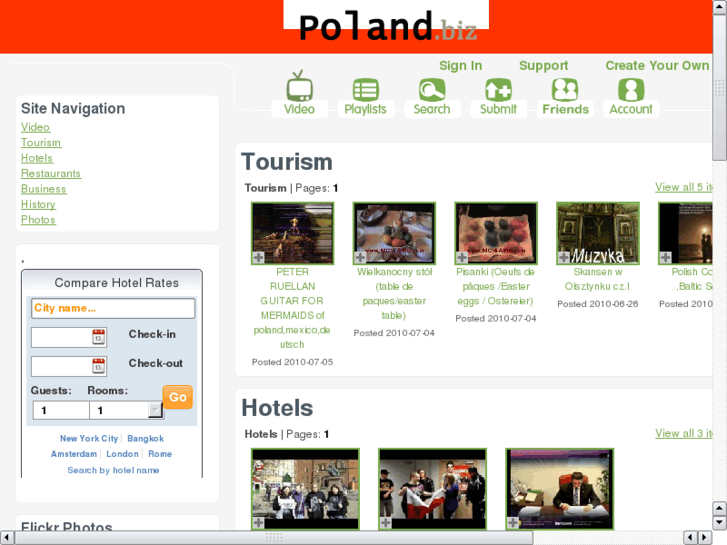Select Rome hotel link
This screenshot has height=545, width=727.
click(x=160, y=454)
